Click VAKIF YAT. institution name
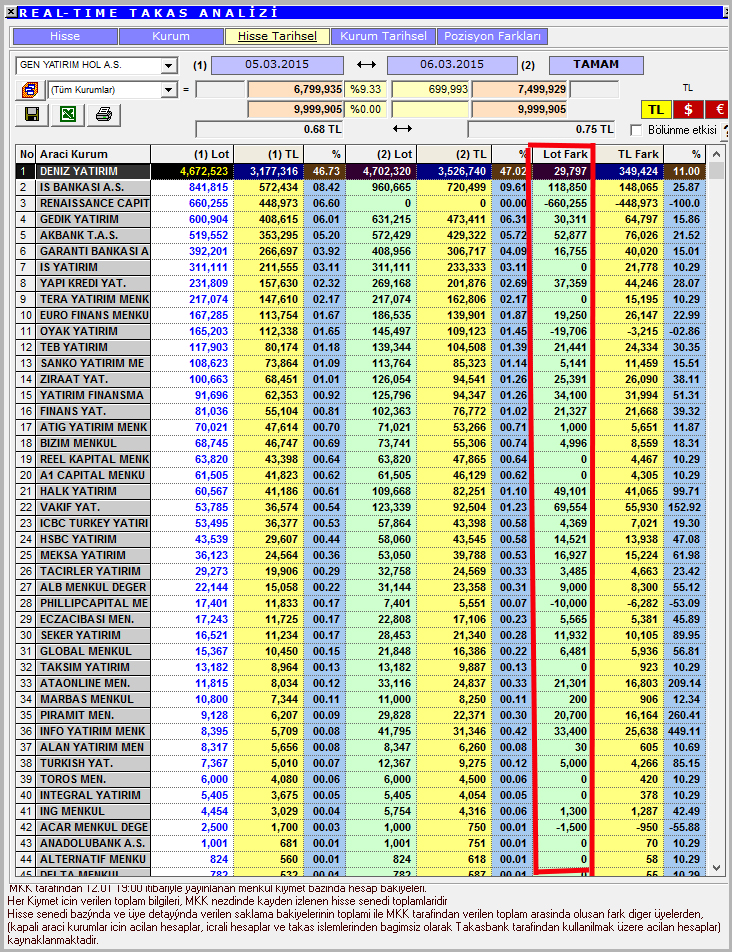732x952 pixels. coord(70,508)
